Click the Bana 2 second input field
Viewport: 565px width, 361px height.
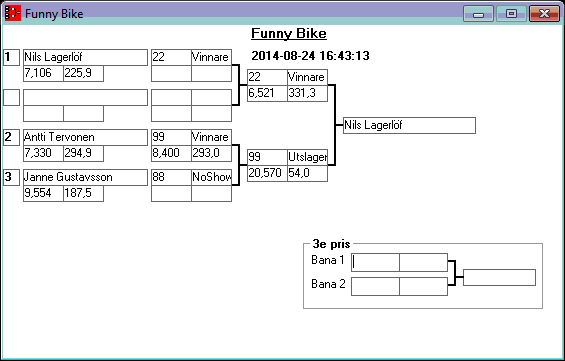[424, 286]
